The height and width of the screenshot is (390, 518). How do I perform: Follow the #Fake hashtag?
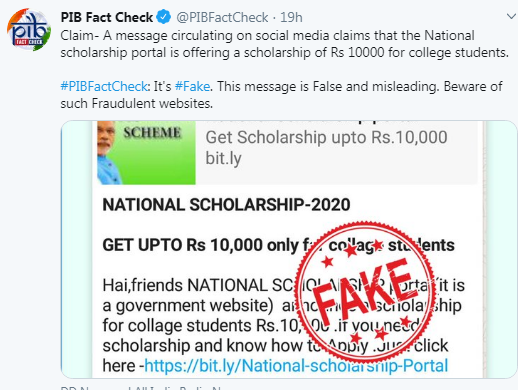(x=192, y=87)
